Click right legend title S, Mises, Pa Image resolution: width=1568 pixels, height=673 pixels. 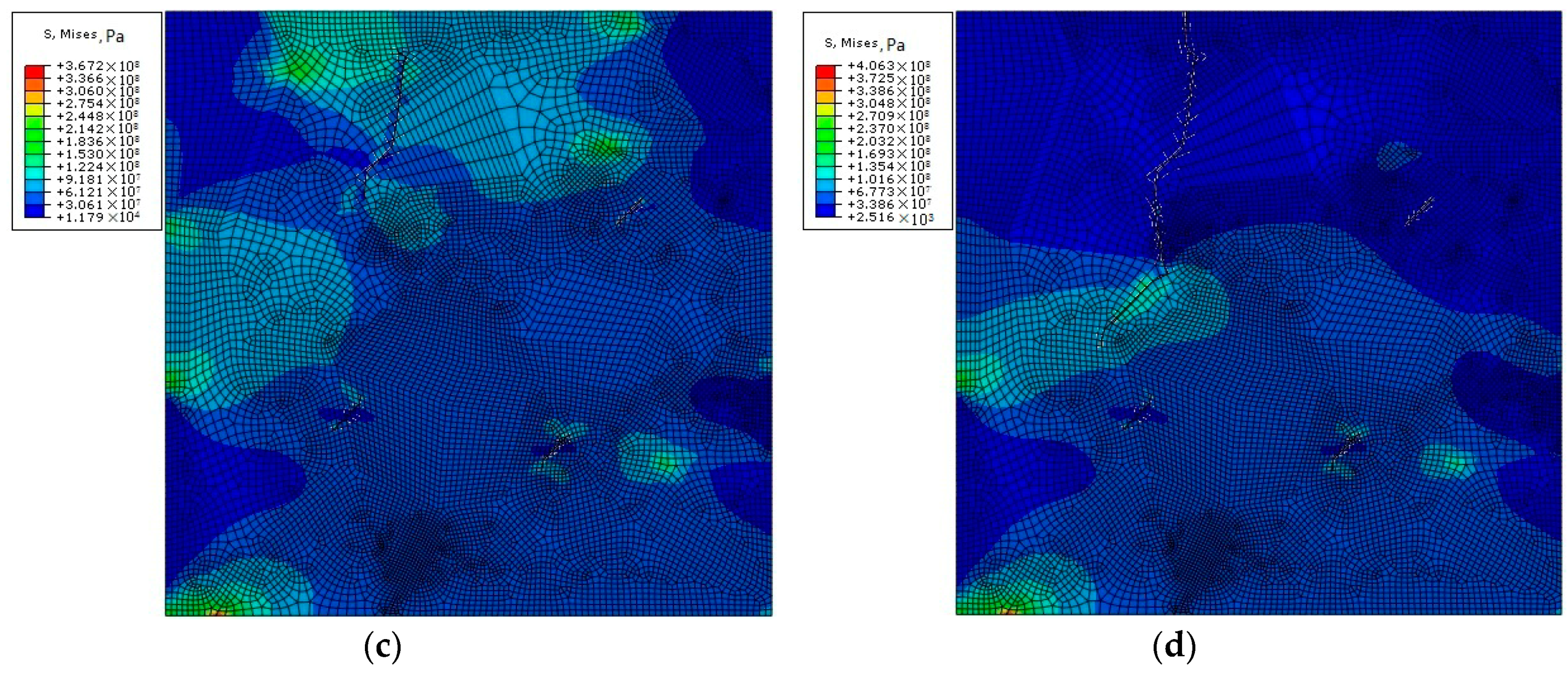(x=864, y=44)
